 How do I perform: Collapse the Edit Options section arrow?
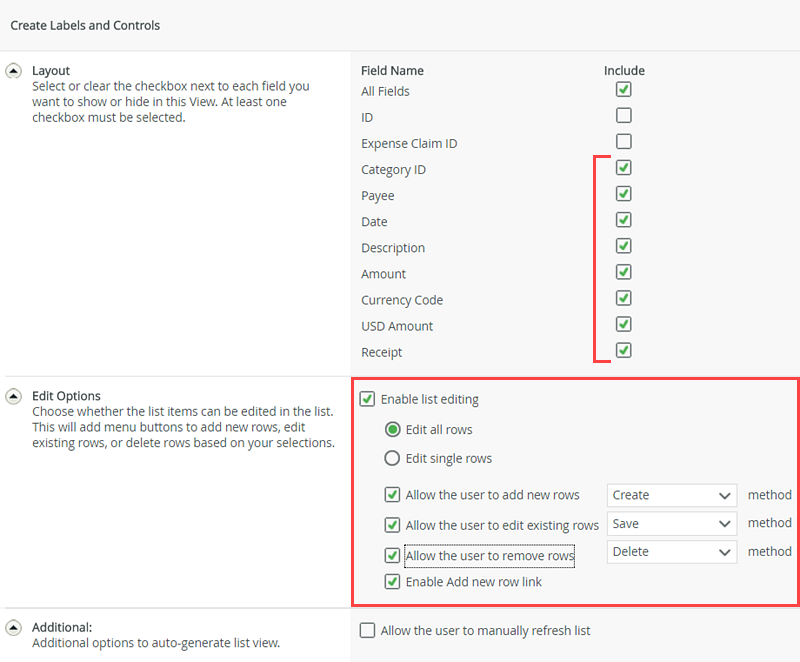13,396
